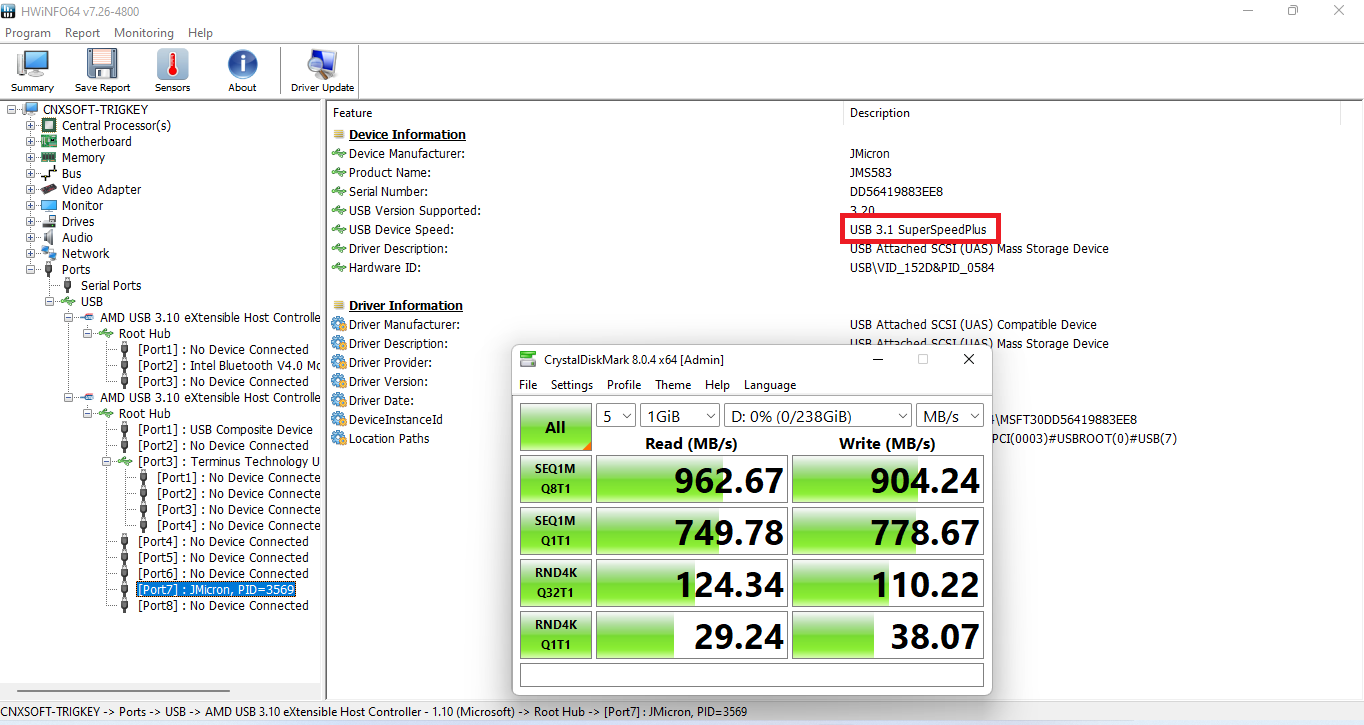Open the HWiNFO Program menu
This screenshot has width=1364, height=725.
click(28, 33)
